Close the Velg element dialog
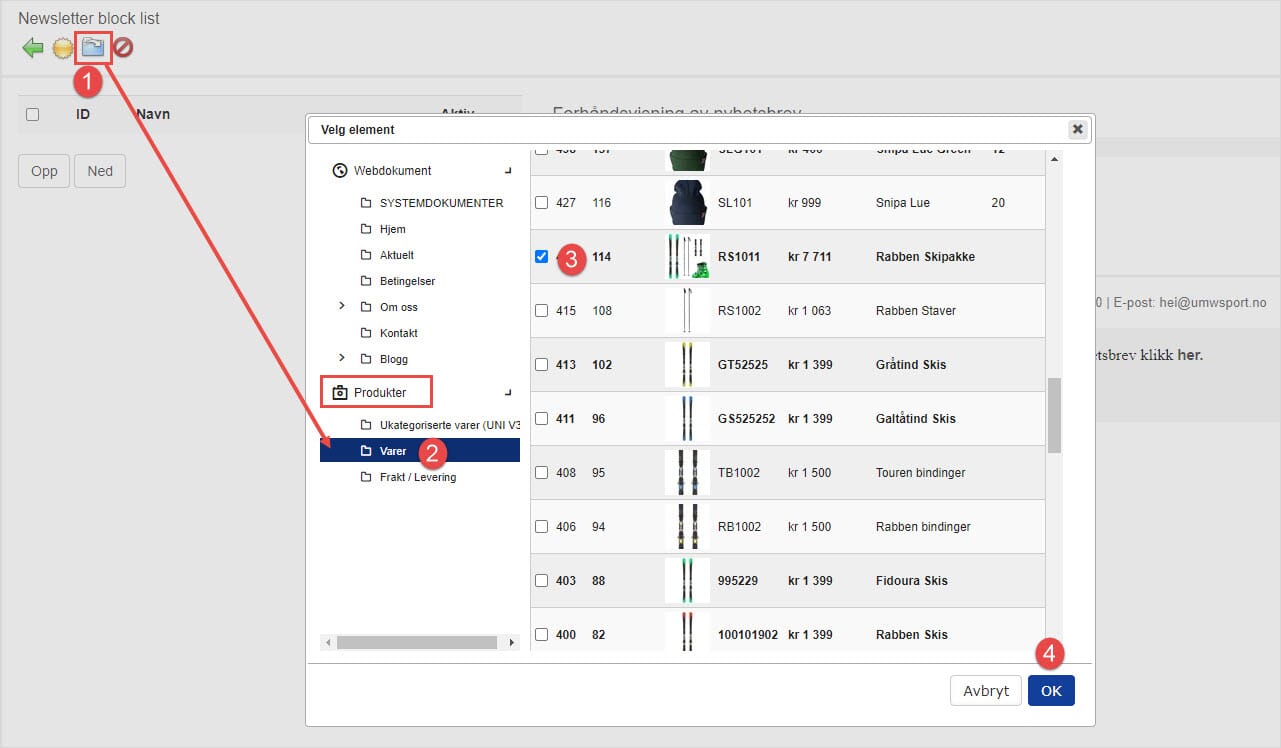The image size is (1281, 748). point(1077,129)
